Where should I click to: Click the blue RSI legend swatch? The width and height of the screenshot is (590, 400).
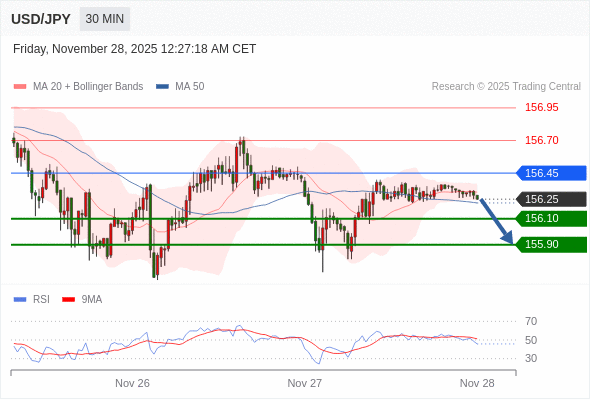[x=20, y=300]
